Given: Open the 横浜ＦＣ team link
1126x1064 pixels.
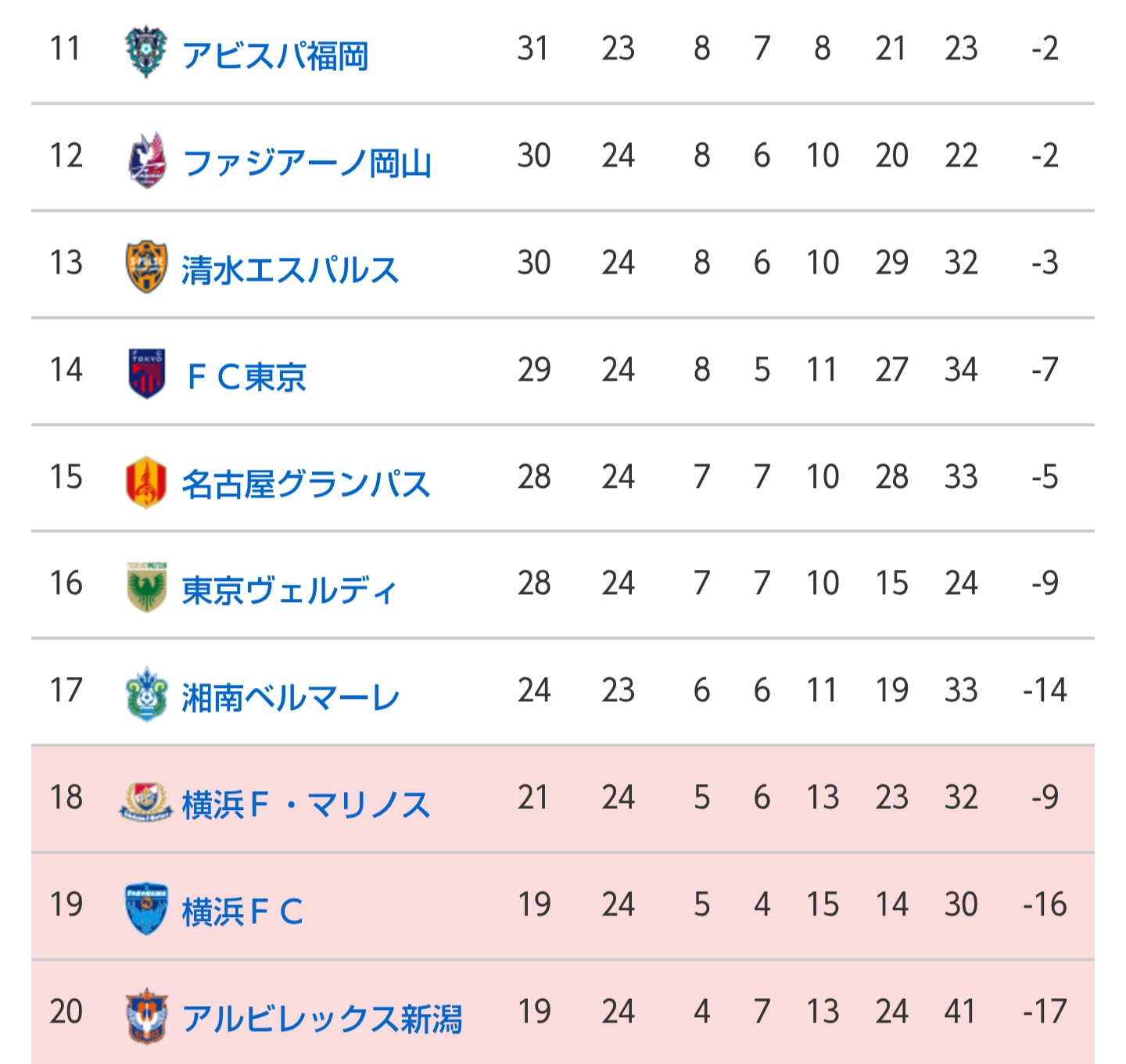Looking at the screenshot, I should point(242,912).
